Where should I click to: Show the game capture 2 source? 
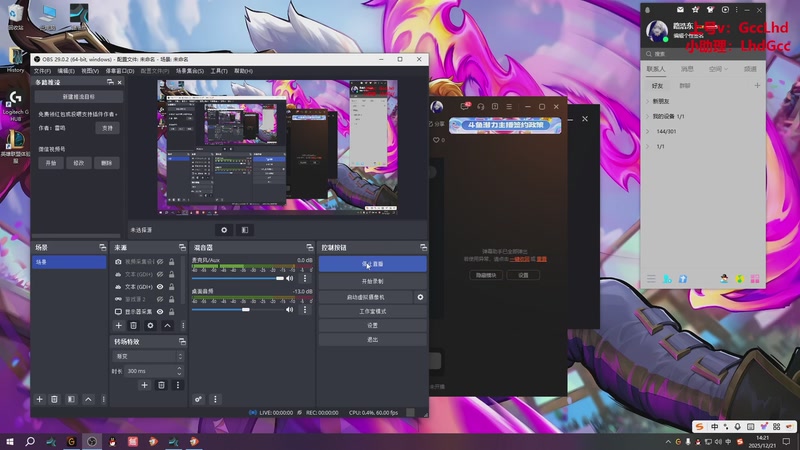pos(160,299)
